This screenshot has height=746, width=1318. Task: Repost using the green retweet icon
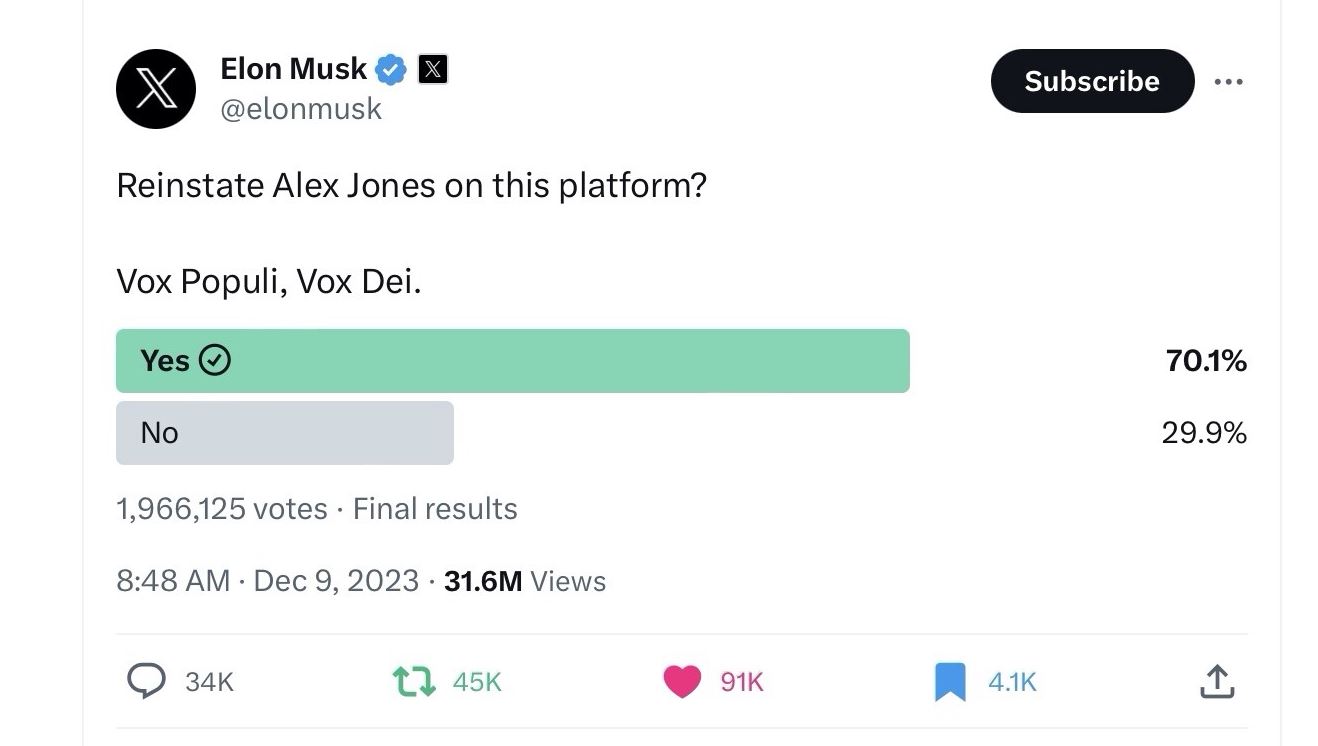tap(413, 682)
